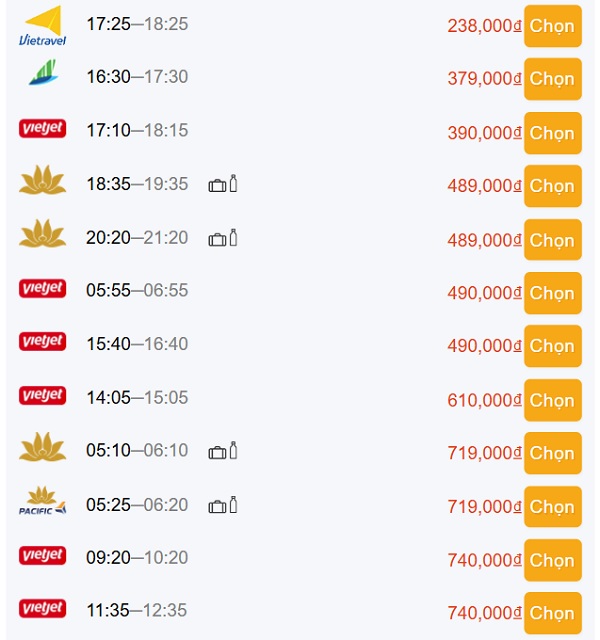The height and width of the screenshot is (640, 600).
Task: Choose the 11:35–12:35 flight via Chọn
Action: [x=553, y=613]
